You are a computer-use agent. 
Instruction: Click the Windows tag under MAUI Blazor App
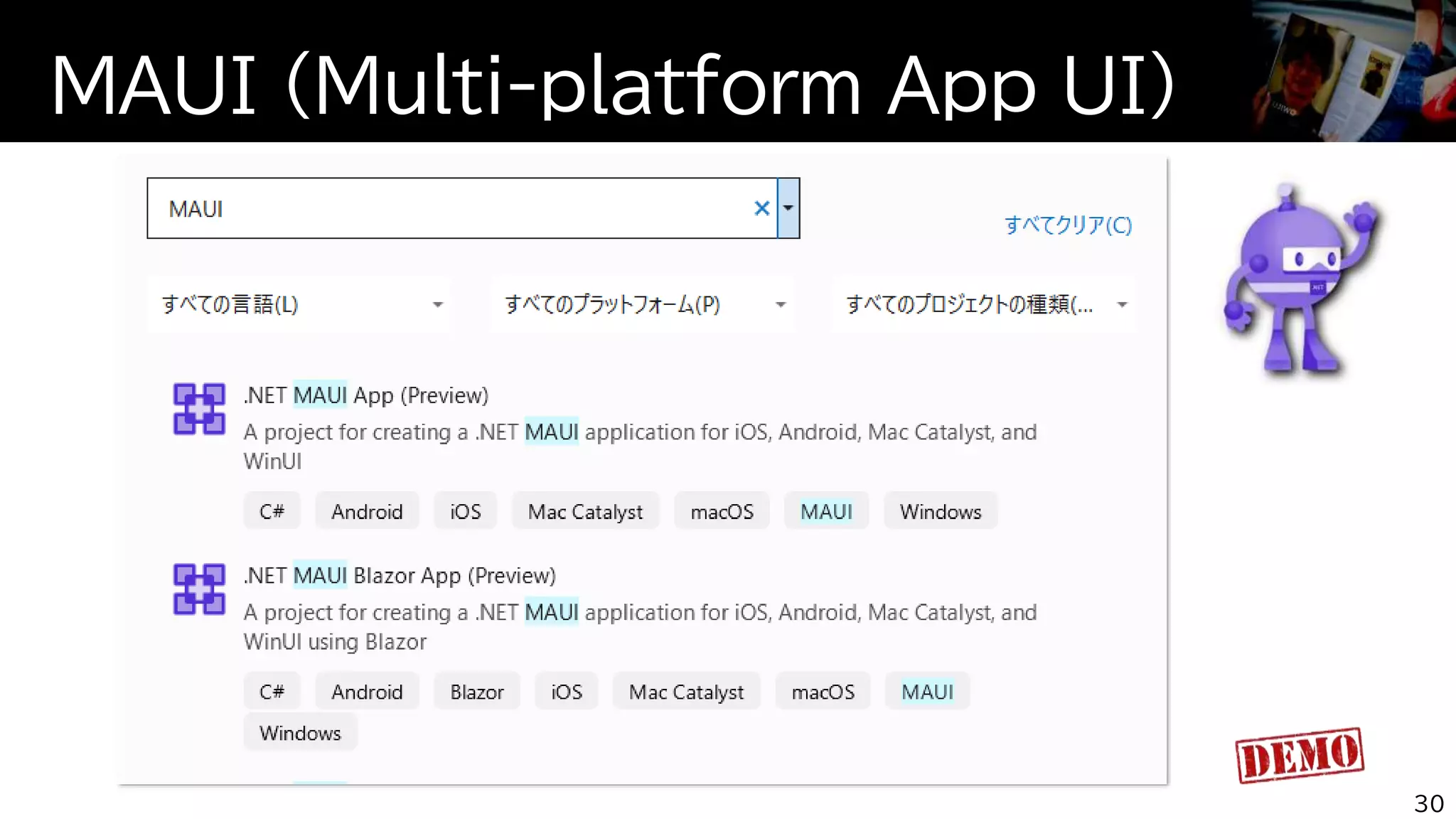point(300,733)
